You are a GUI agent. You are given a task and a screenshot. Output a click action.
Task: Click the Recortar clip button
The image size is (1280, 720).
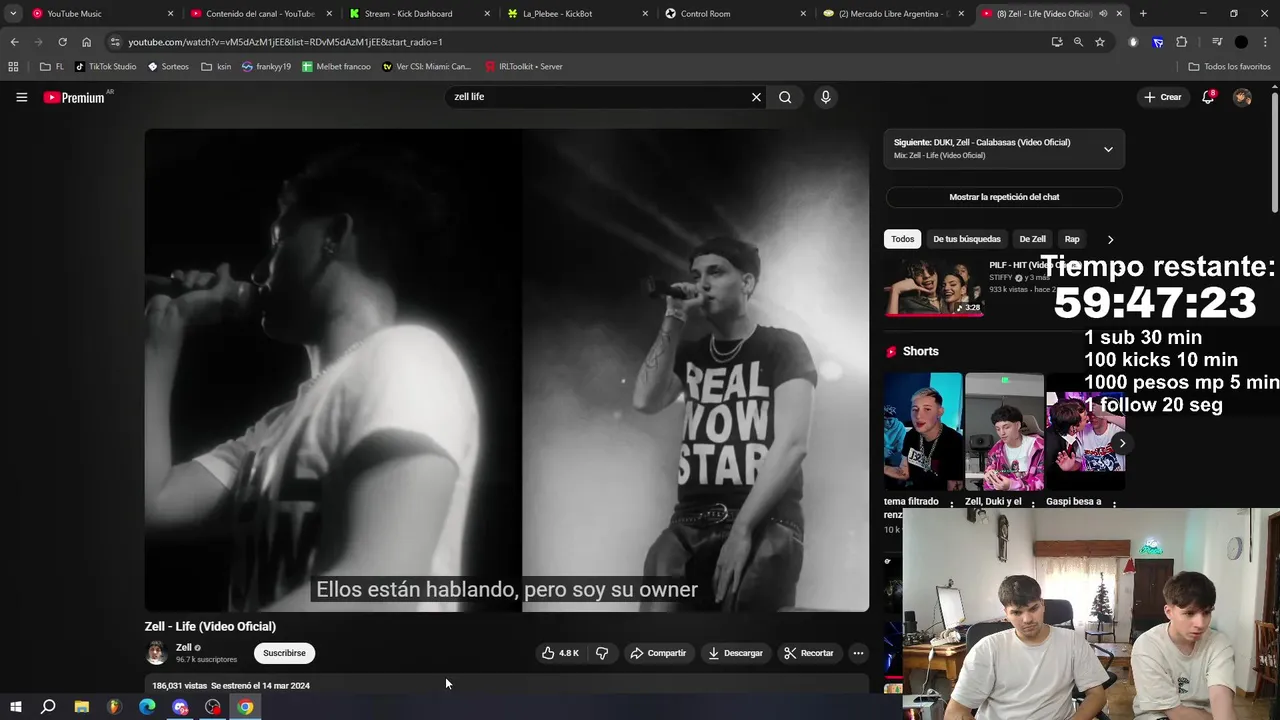(x=809, y=653)
